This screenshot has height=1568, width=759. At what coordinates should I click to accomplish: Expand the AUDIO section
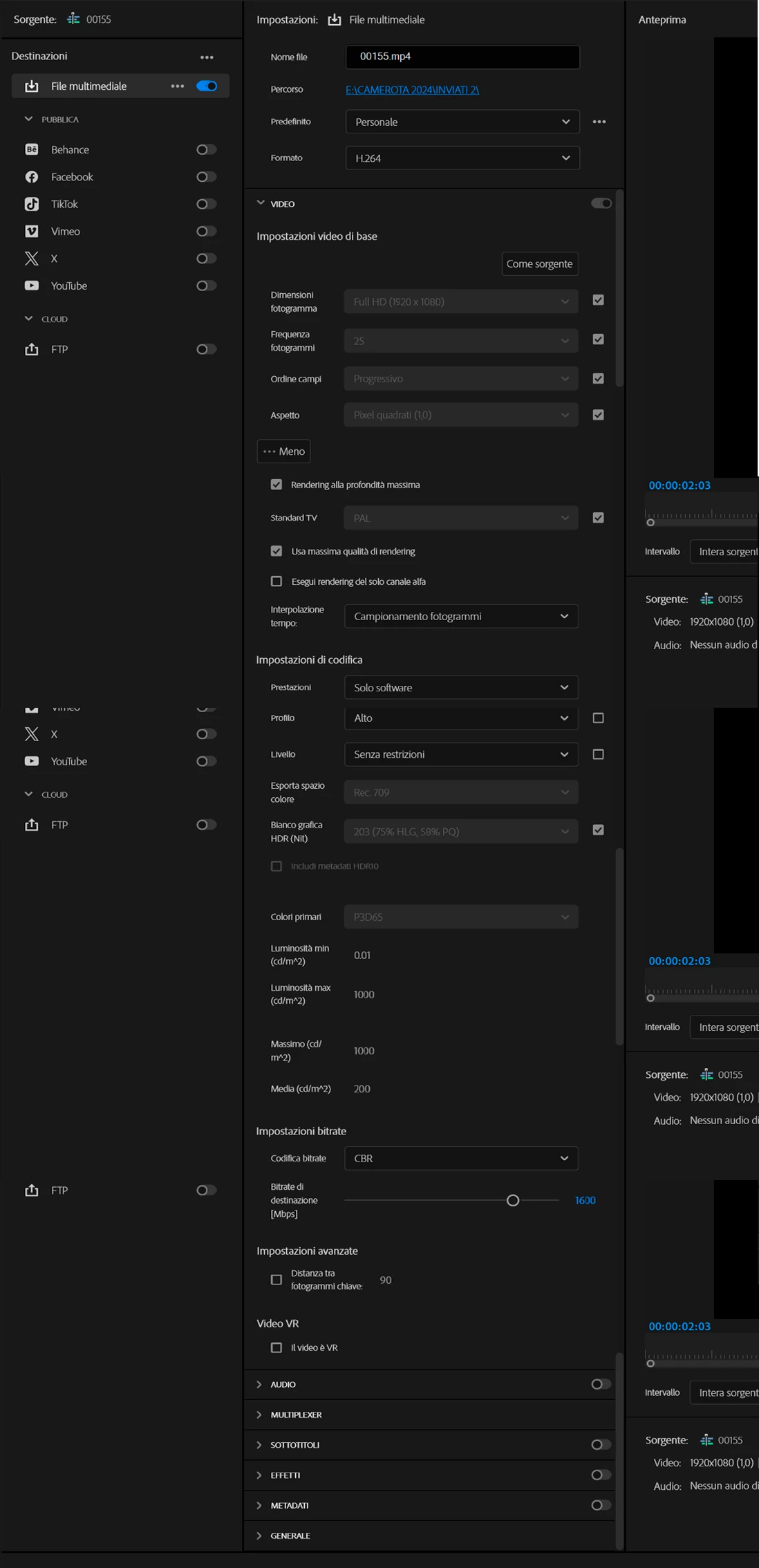(259, 1384)
